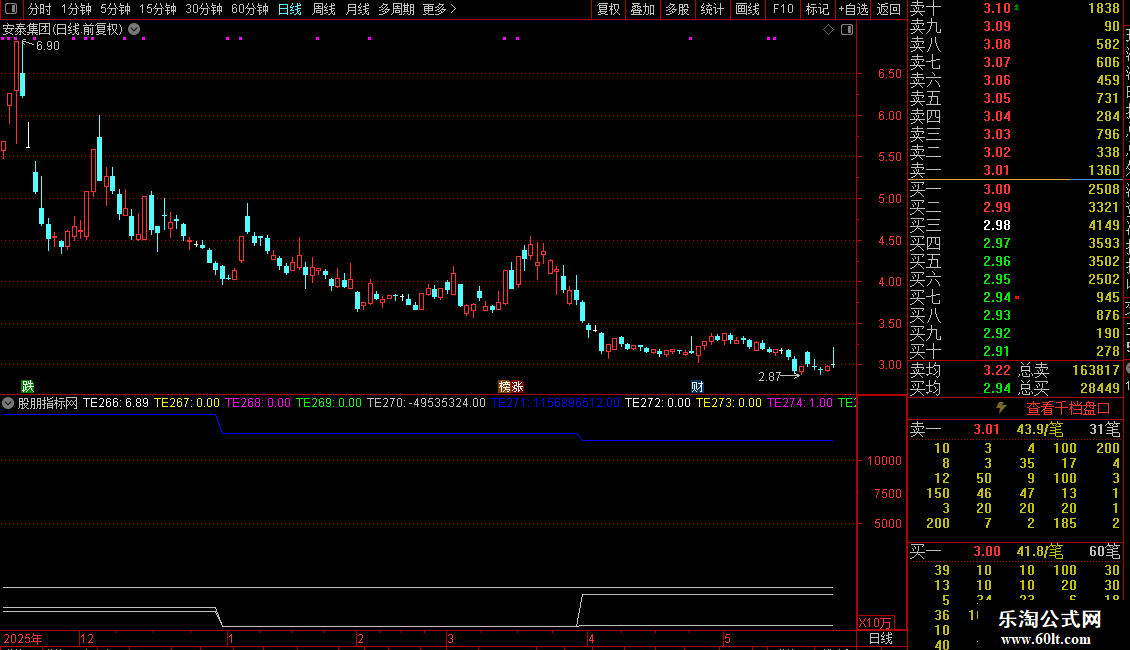Screen dimensions: 1130x650
Task: Add stock via +自选 button
Action: pos(853,9)
